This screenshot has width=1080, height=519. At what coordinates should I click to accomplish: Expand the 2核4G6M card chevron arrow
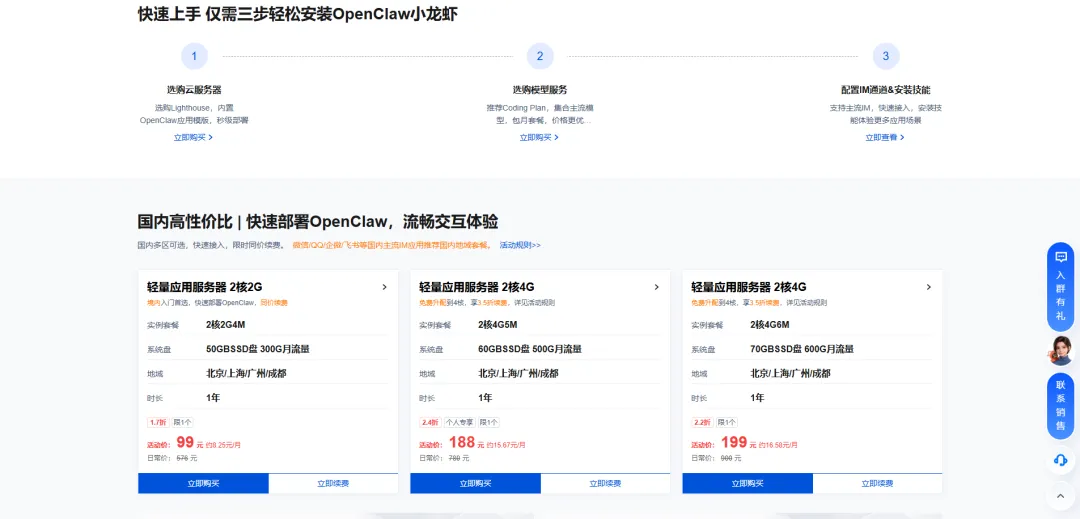[x=928, y=287]
